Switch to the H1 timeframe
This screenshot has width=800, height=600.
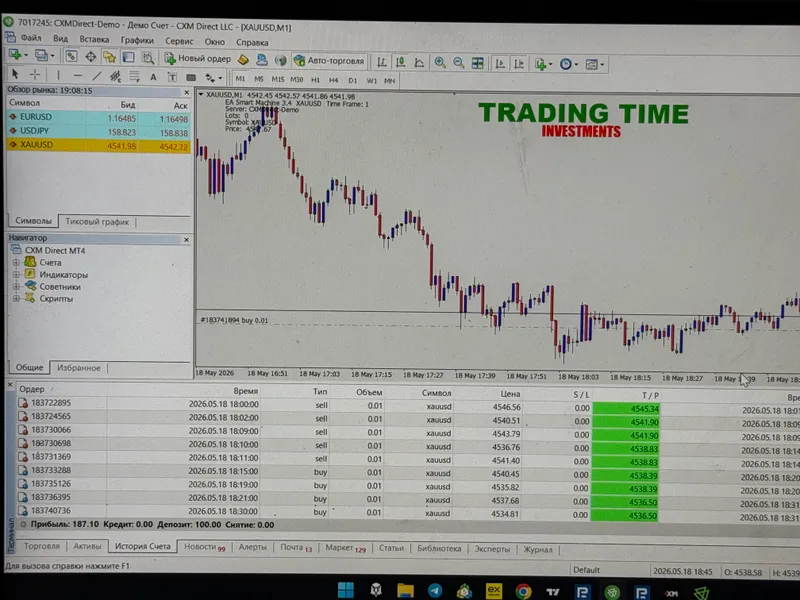click(x=315, y=80)
